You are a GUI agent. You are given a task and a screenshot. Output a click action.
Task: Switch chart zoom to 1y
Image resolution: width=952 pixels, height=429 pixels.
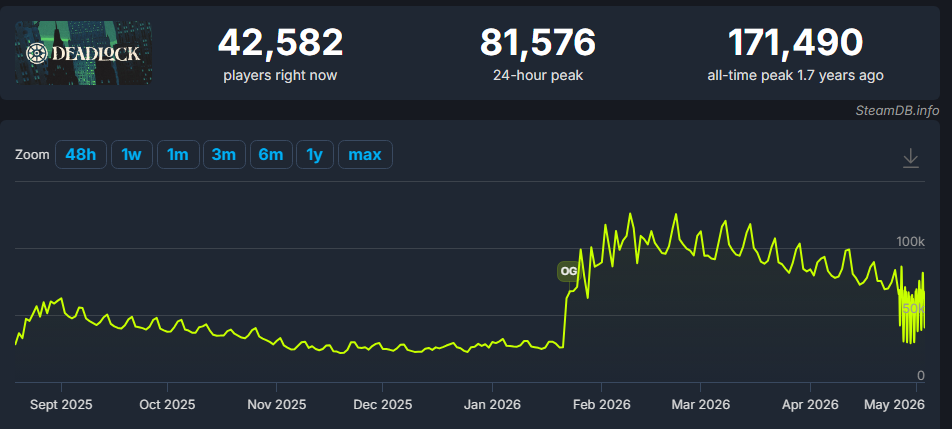314,154
